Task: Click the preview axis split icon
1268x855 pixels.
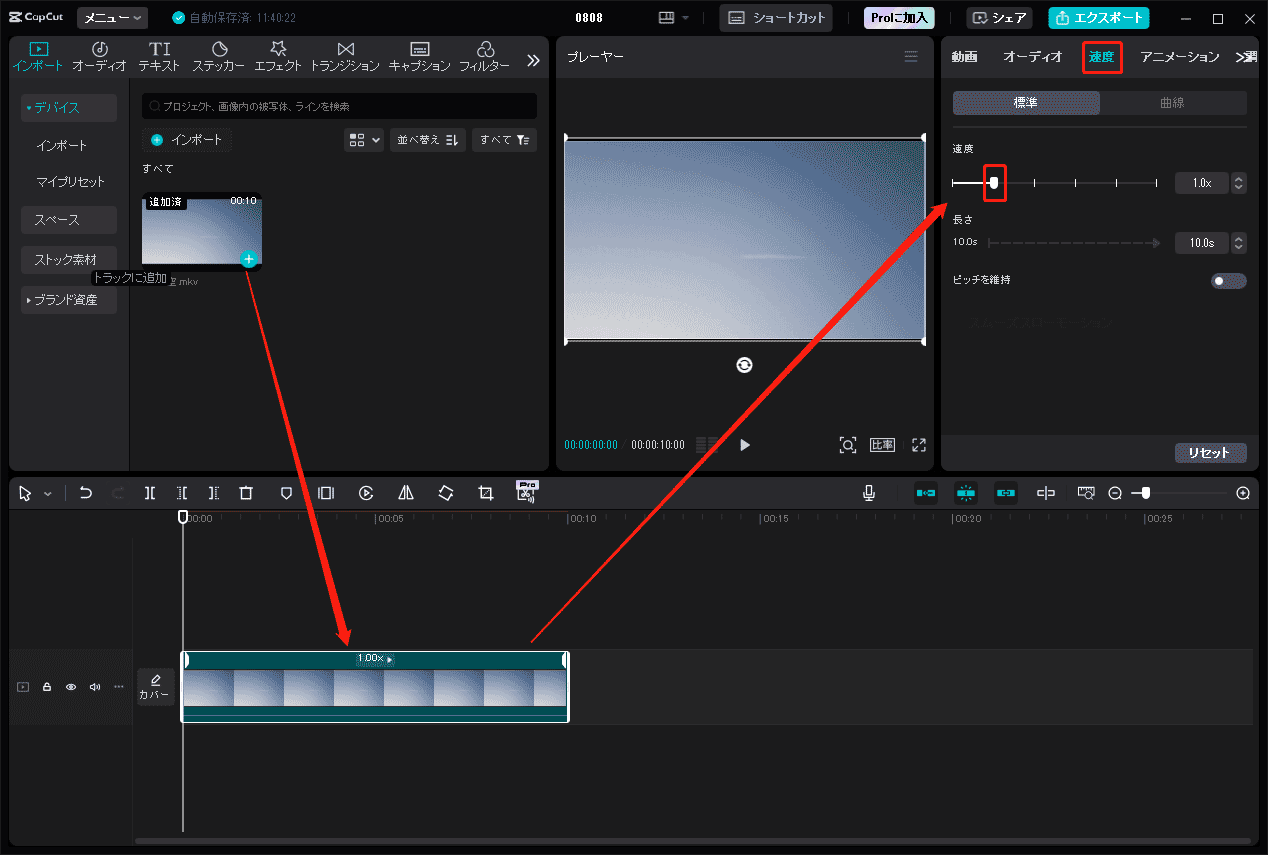Action: coord(1046,493)
